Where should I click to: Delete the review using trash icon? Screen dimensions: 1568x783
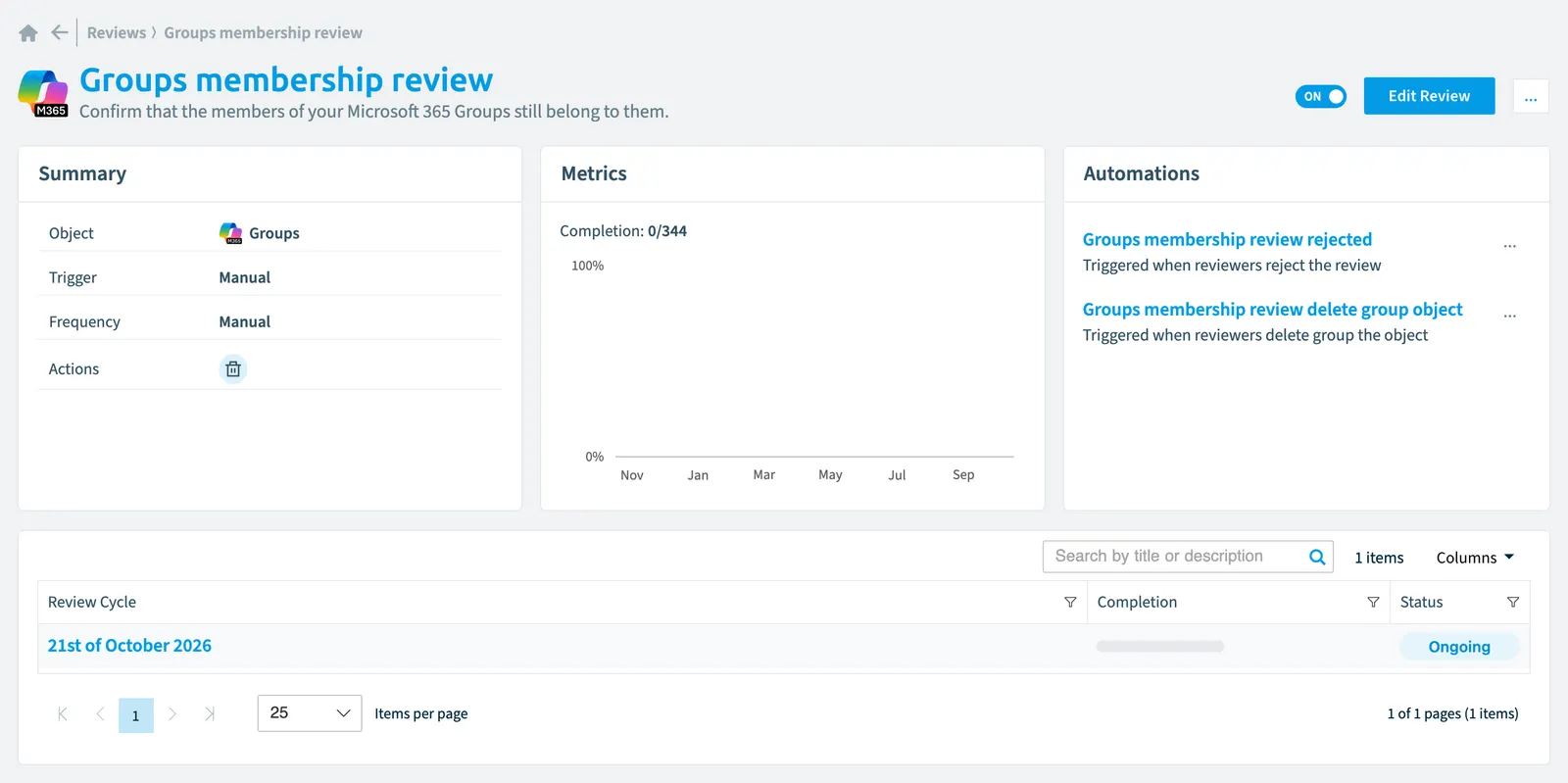pyautogui.click(x=233, y=368)
